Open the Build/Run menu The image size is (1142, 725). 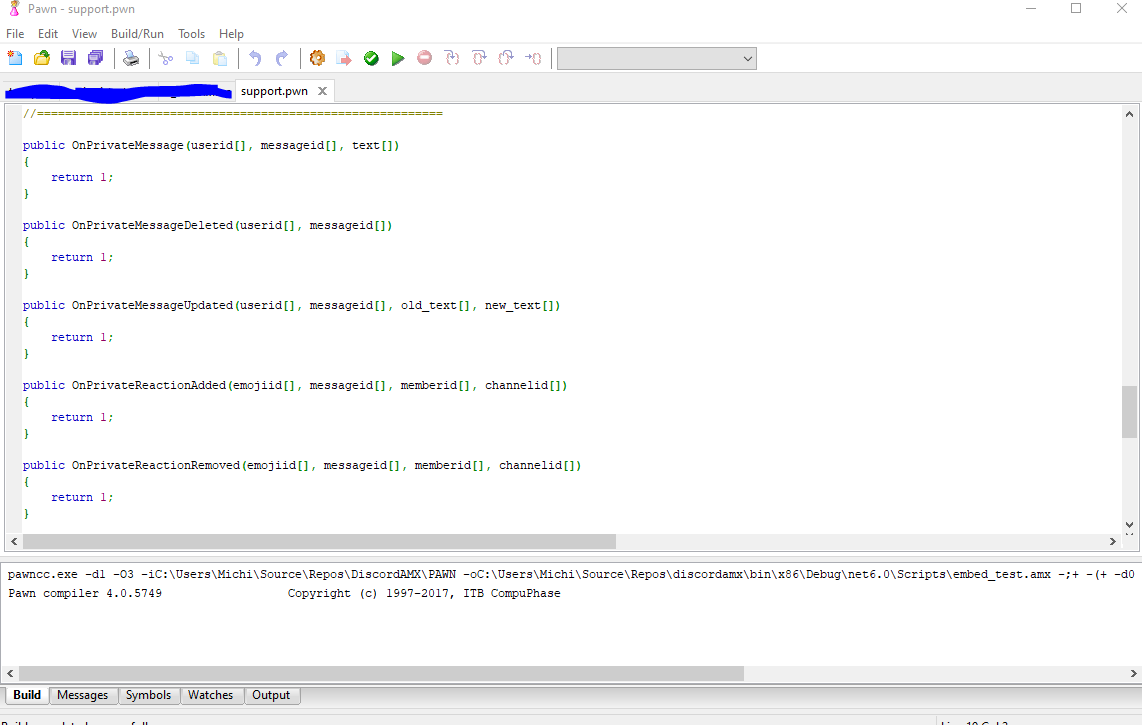click(137, 33)
